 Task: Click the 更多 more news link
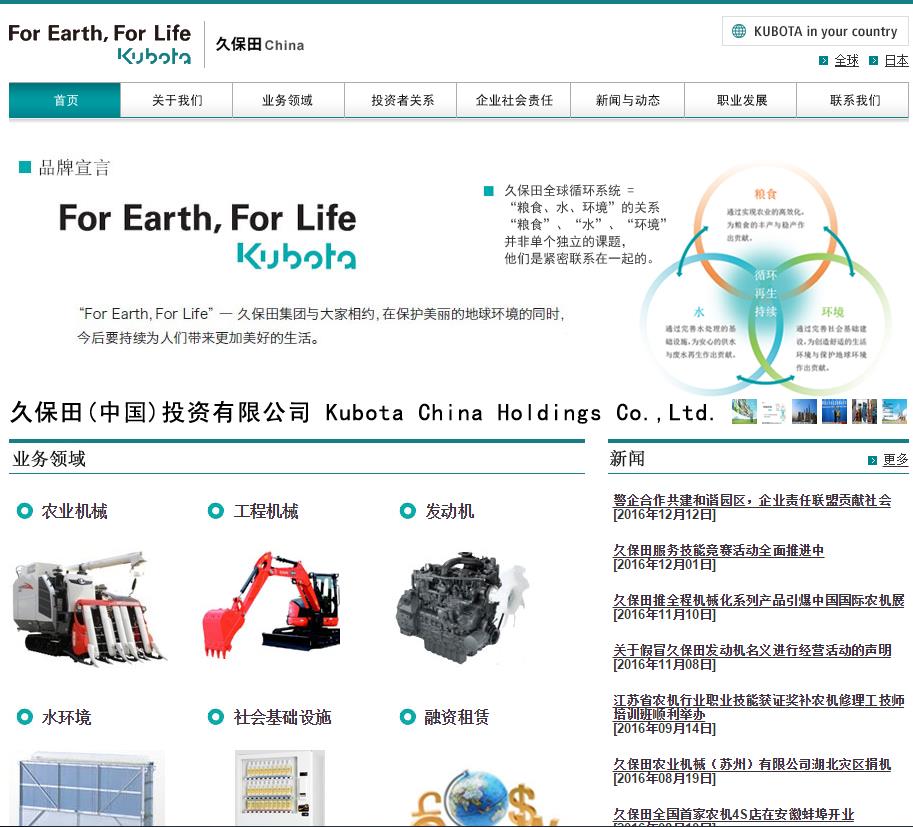pyautogui.click(x=896, y=460)
